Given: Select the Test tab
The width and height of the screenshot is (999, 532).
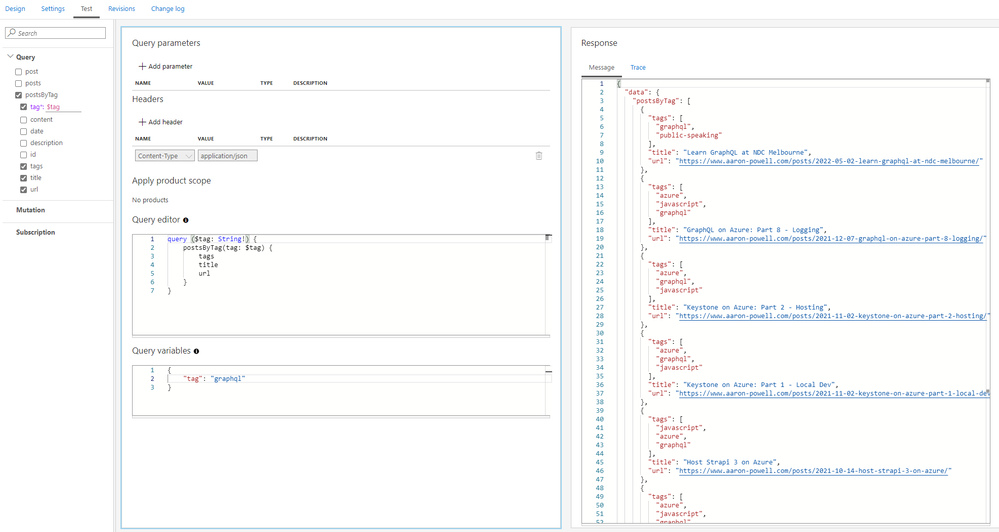Looking at the screenshot, I should pyautogui.click(x=87, y=9).
